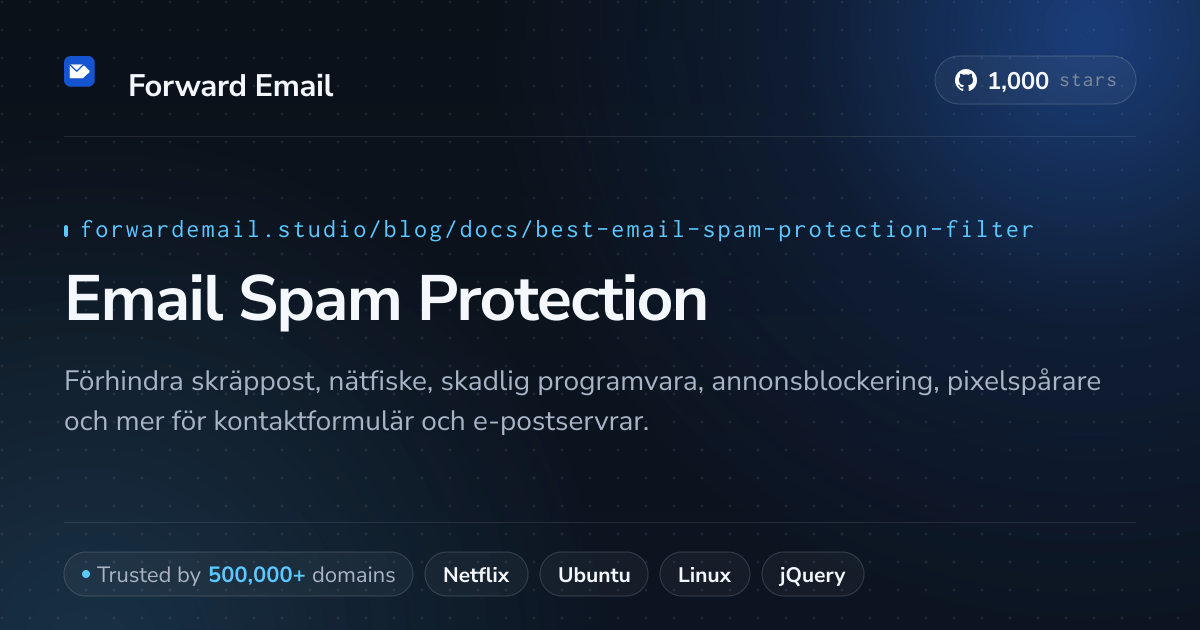Image resolution: width=1200 pixels, height=630 pixels.
Task: Open the forwardemail.studio blog URL link
Action: tap(557, 230)
